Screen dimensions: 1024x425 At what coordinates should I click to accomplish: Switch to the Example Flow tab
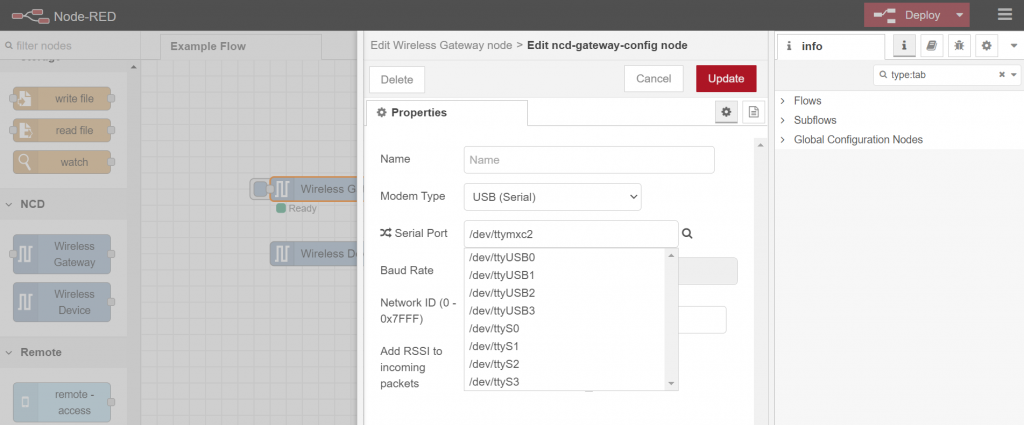[240, 46]
